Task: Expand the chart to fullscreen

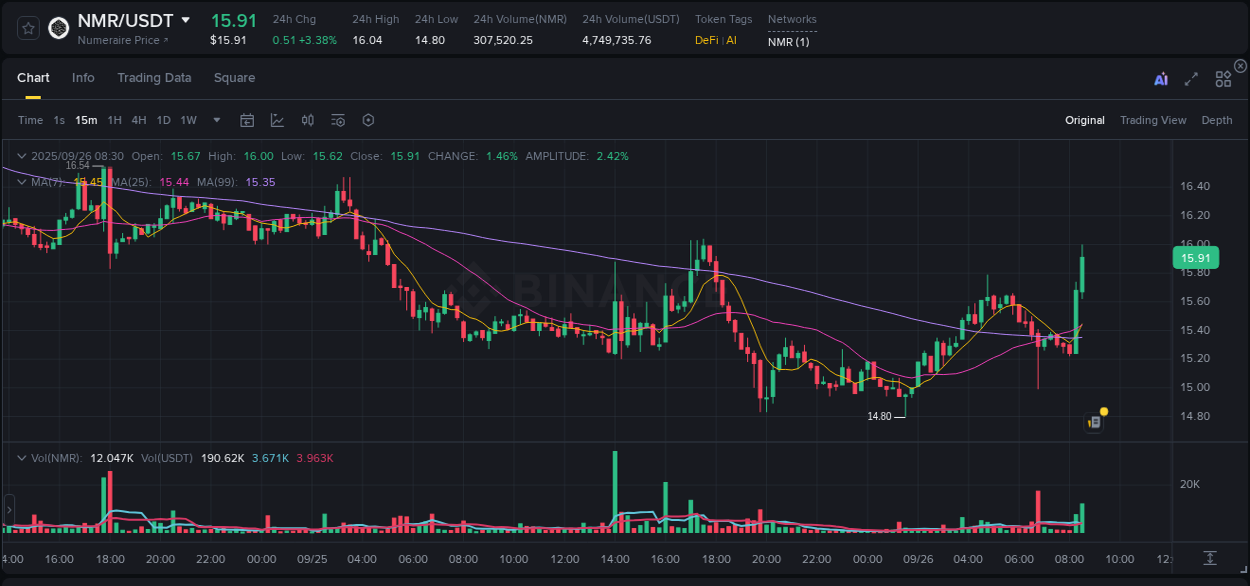Action: [x=1191, y=78]
